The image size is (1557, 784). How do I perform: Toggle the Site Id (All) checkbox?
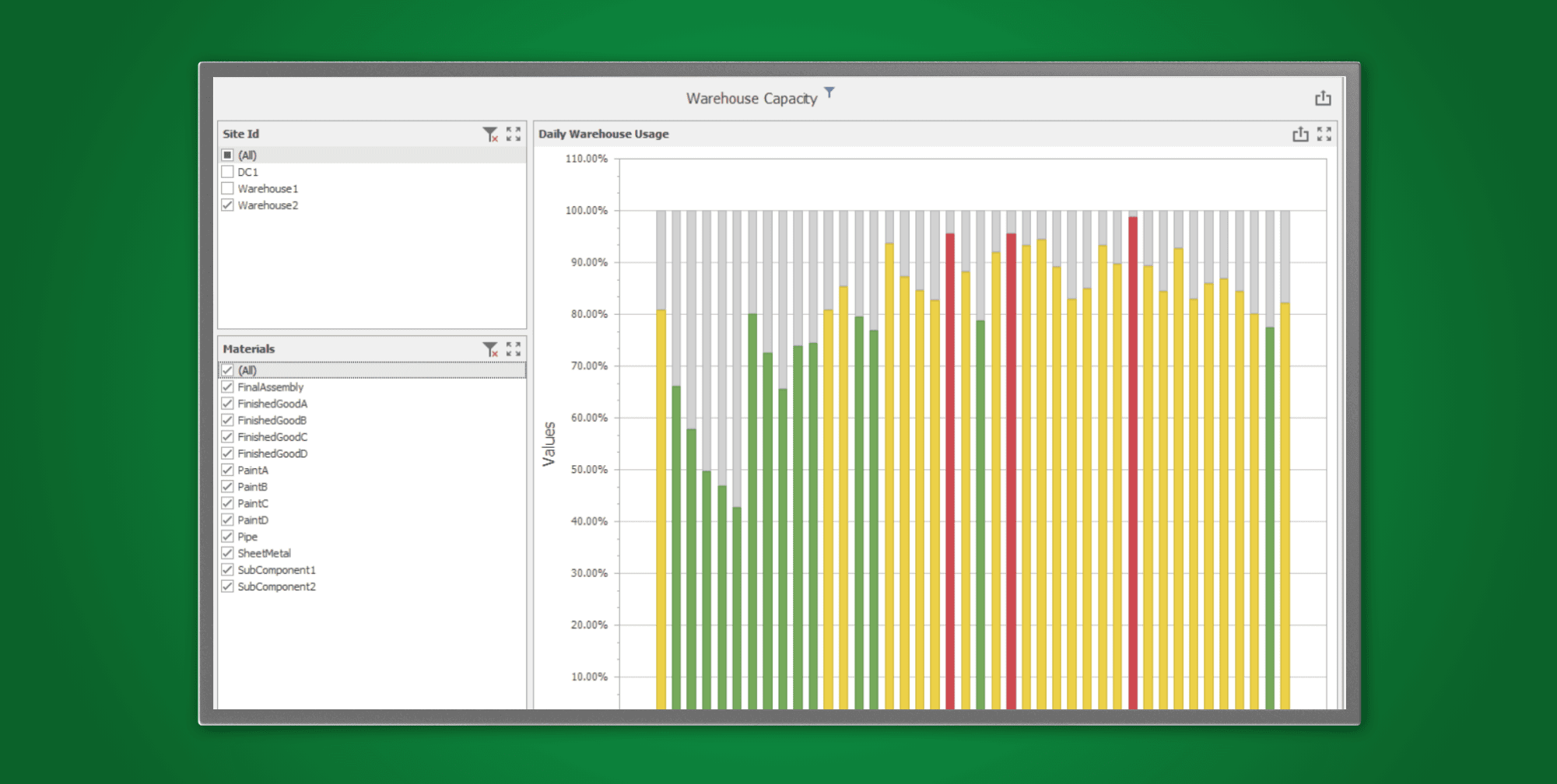227,155
